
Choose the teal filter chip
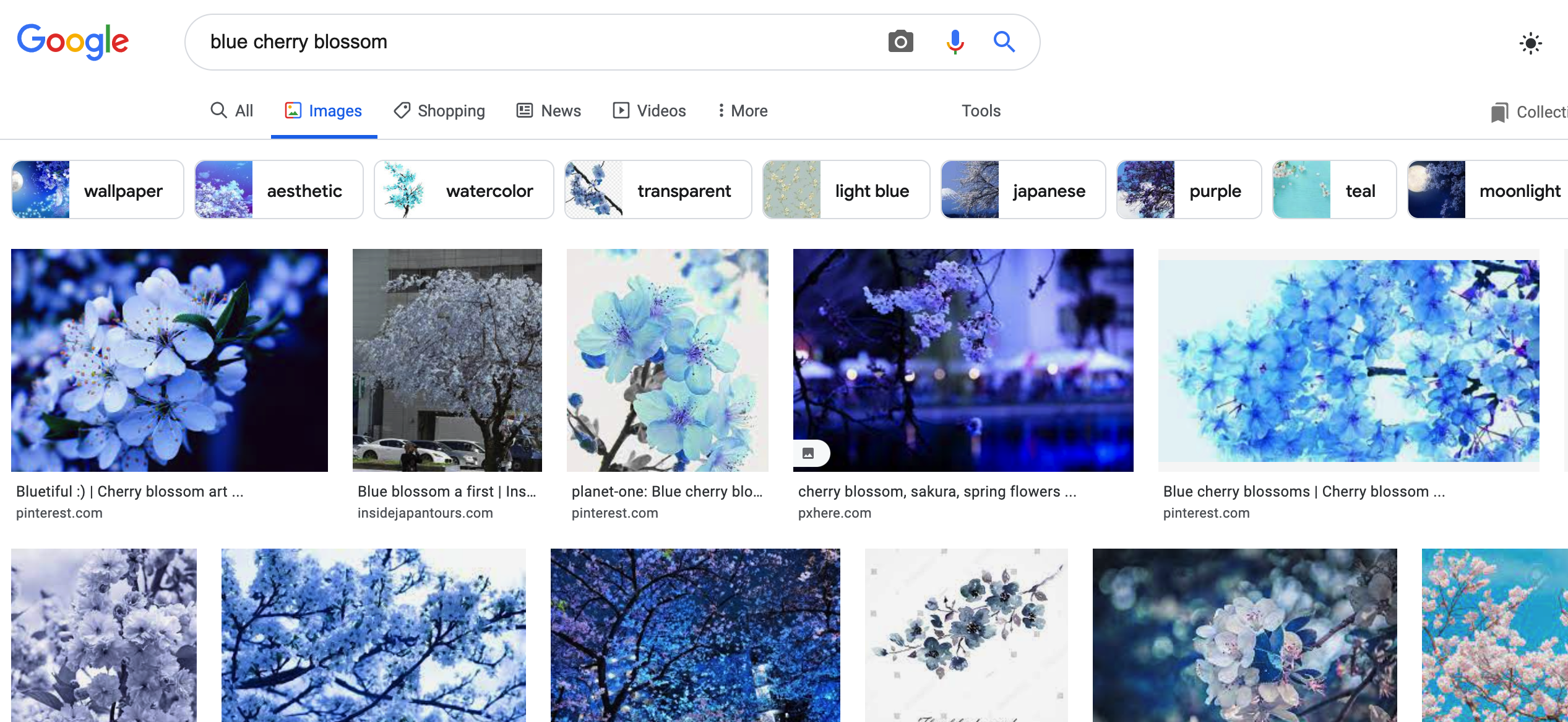[x=1334, y=190]
